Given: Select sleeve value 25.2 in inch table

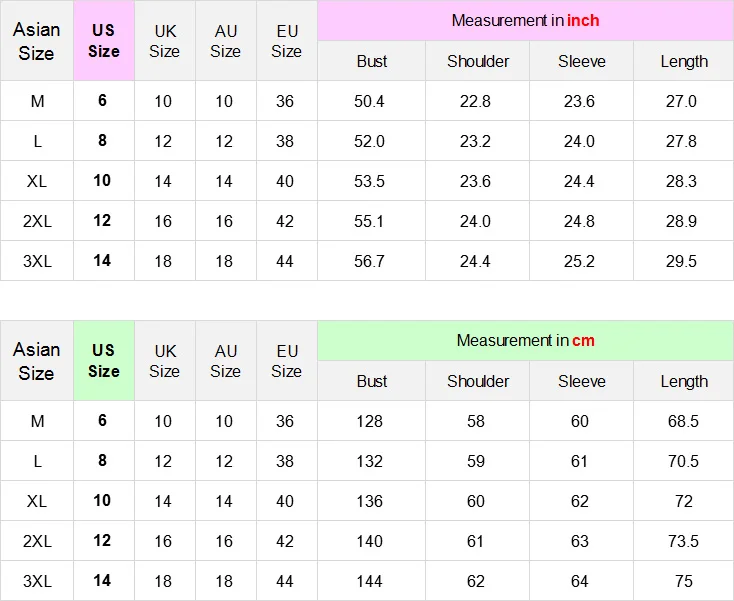Looking at the screenshot, I should pos(579,261).
